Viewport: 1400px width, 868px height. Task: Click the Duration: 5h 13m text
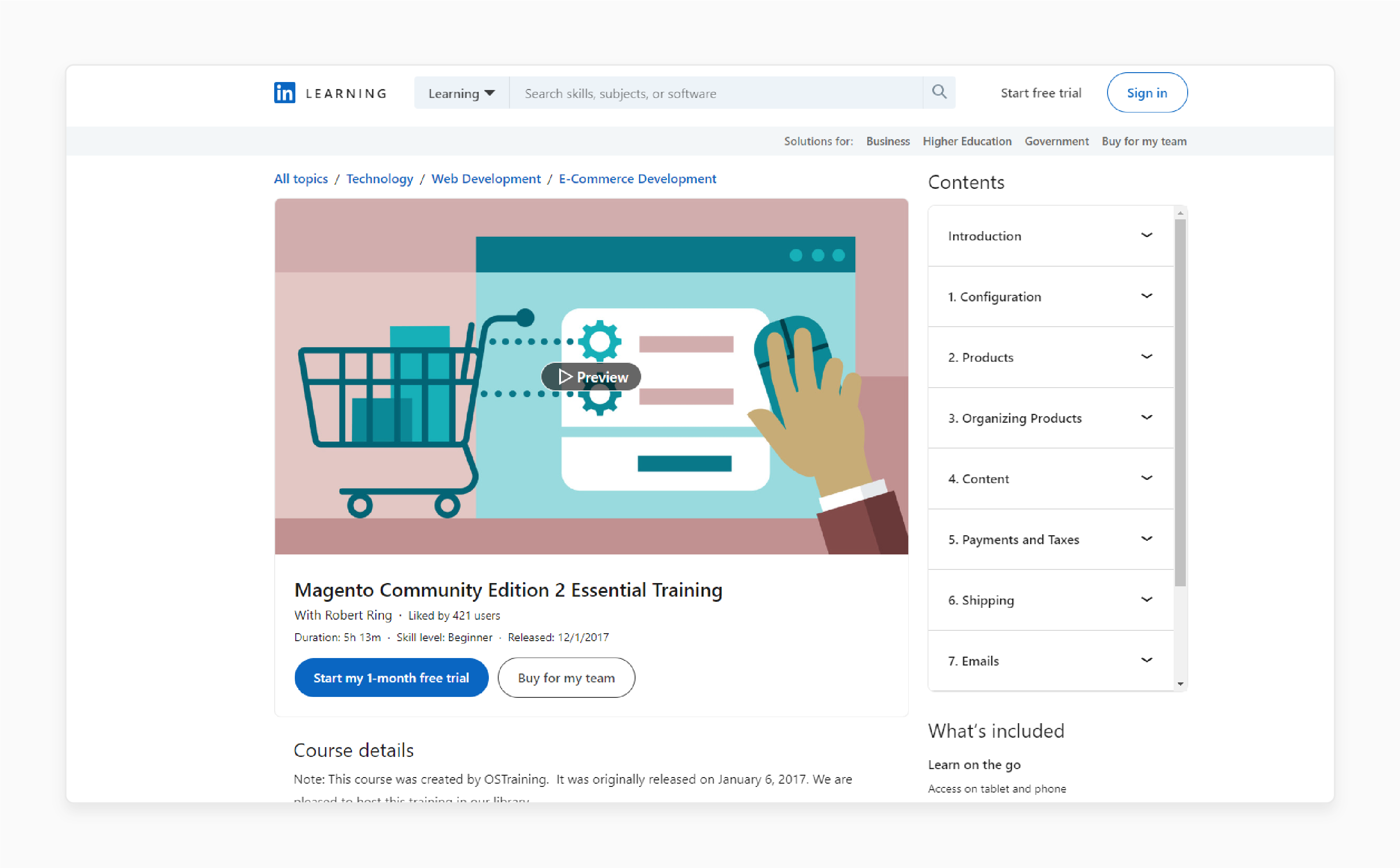pos(337,637)
